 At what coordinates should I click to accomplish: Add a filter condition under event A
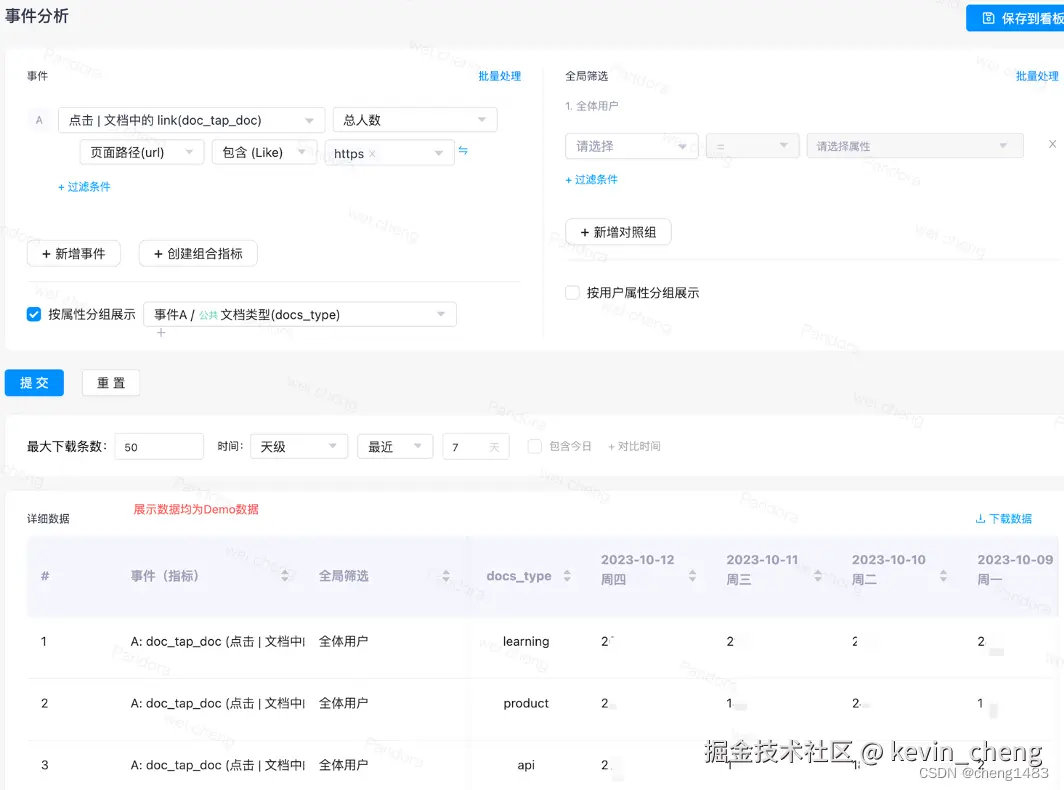pos(84,187)
